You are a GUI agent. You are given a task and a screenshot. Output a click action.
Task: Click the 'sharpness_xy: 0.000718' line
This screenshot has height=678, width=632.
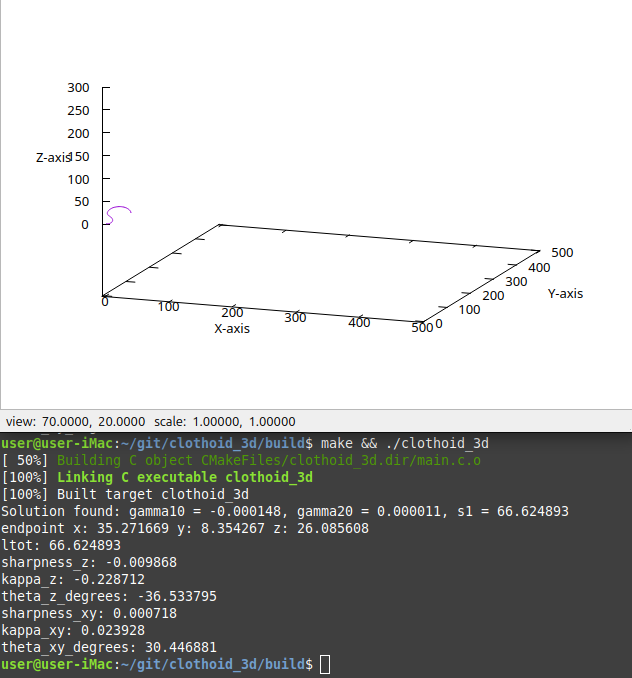click(x=89, y=613)
